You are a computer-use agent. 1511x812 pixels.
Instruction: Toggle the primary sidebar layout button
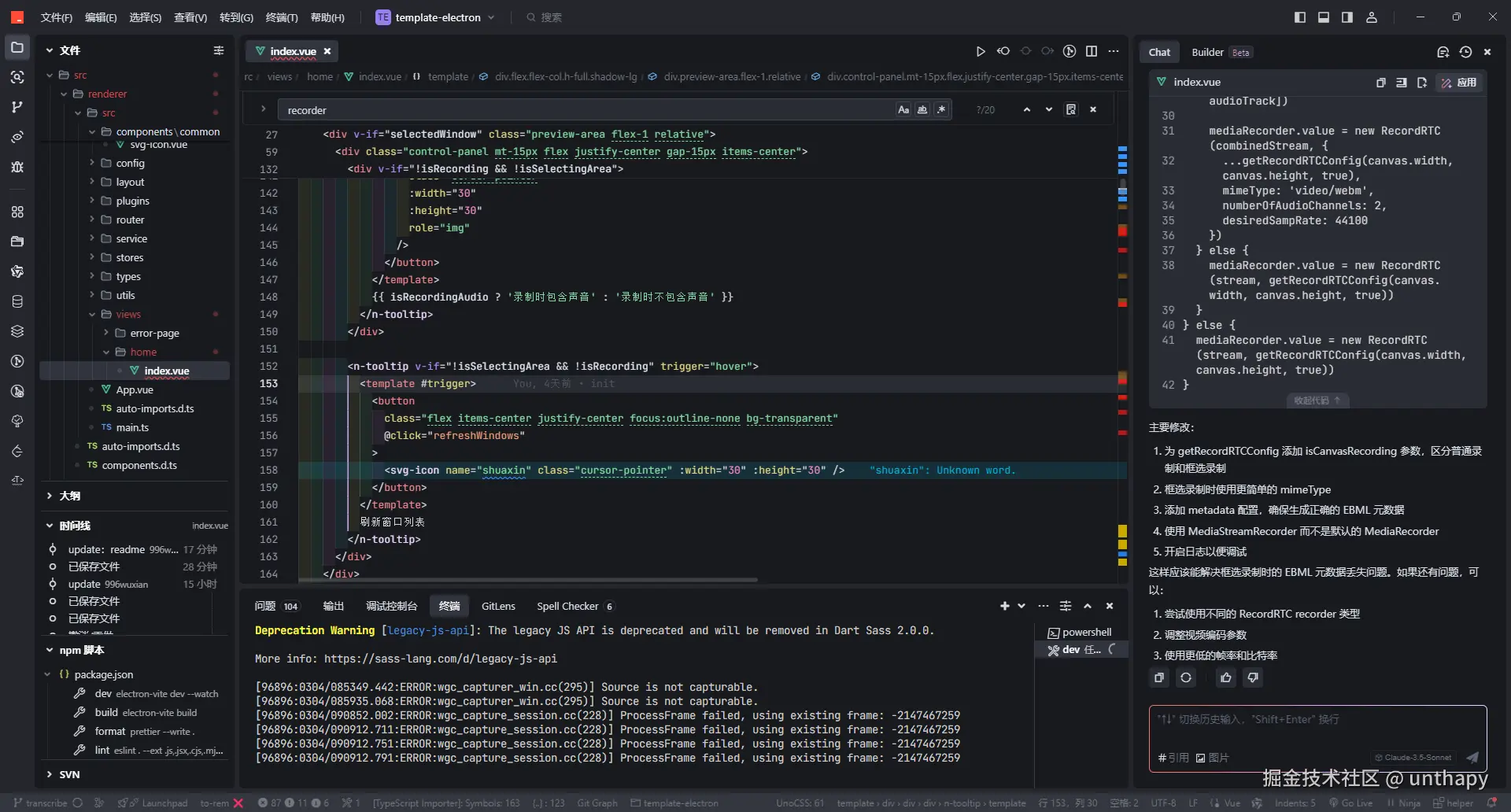(1300, 17)
